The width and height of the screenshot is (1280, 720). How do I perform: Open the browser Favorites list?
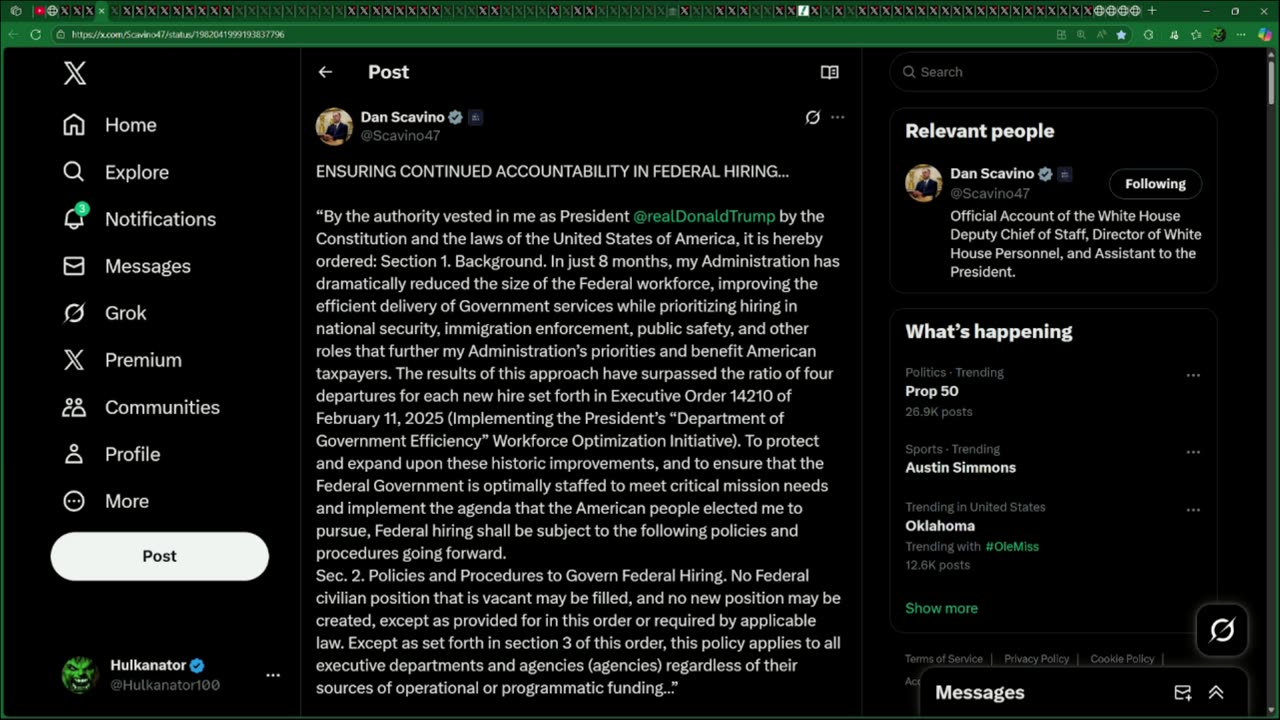(1197, 34)
